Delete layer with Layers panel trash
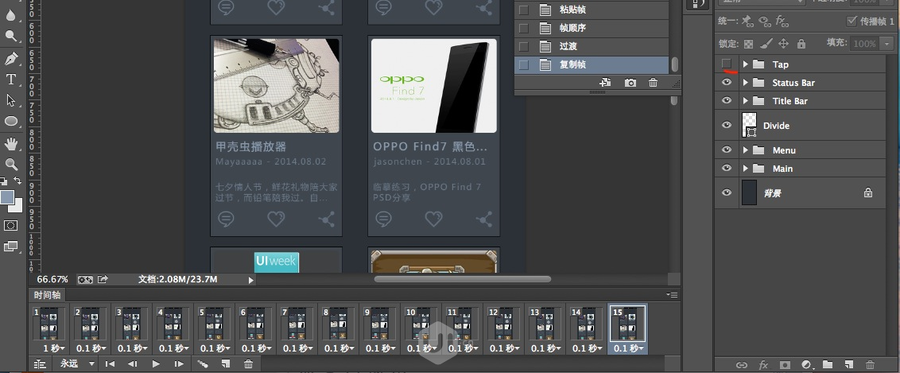The image size is (900, 373). pyautogui.click(x=870, y=364)
